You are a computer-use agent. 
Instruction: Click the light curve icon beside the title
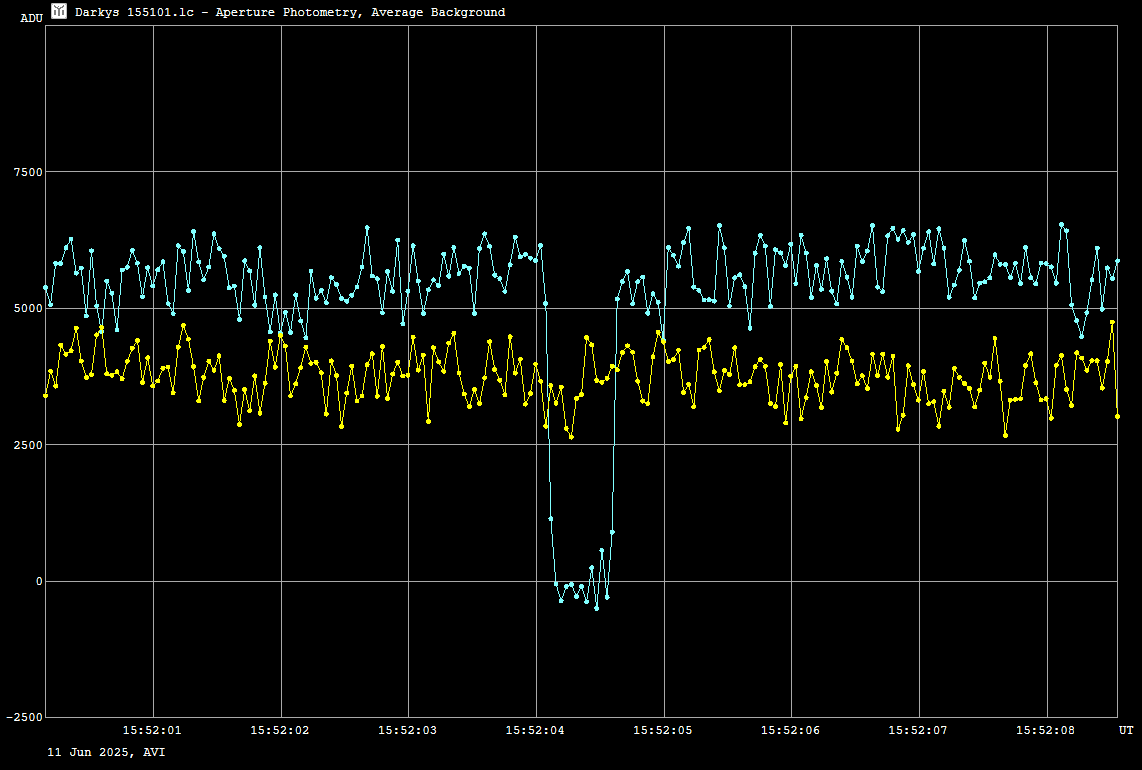pyautogui.click(x=59, y=11)
